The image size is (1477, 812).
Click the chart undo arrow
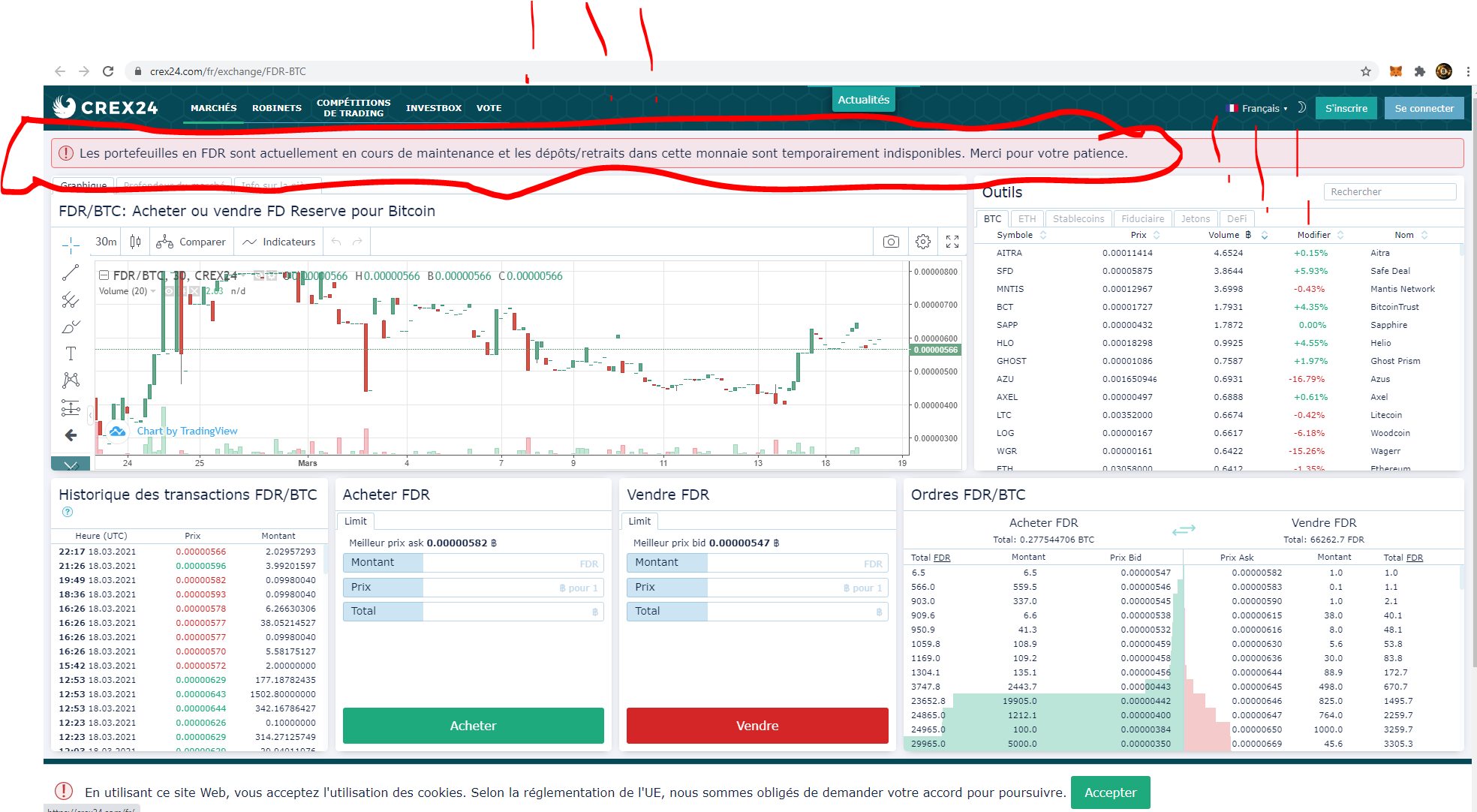336,242
